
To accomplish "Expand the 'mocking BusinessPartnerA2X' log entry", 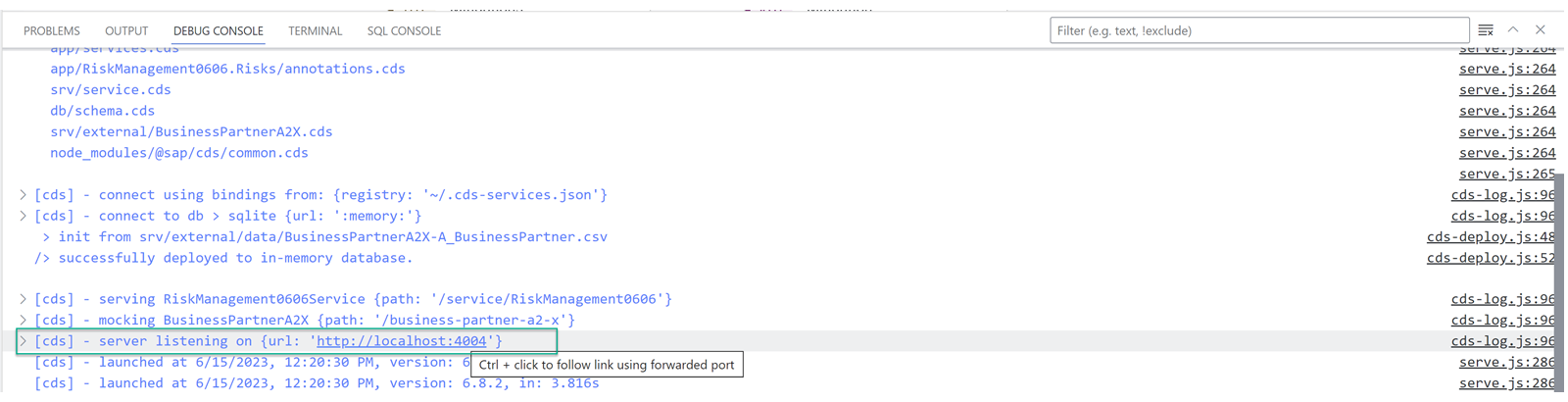I will pos(23,321).
